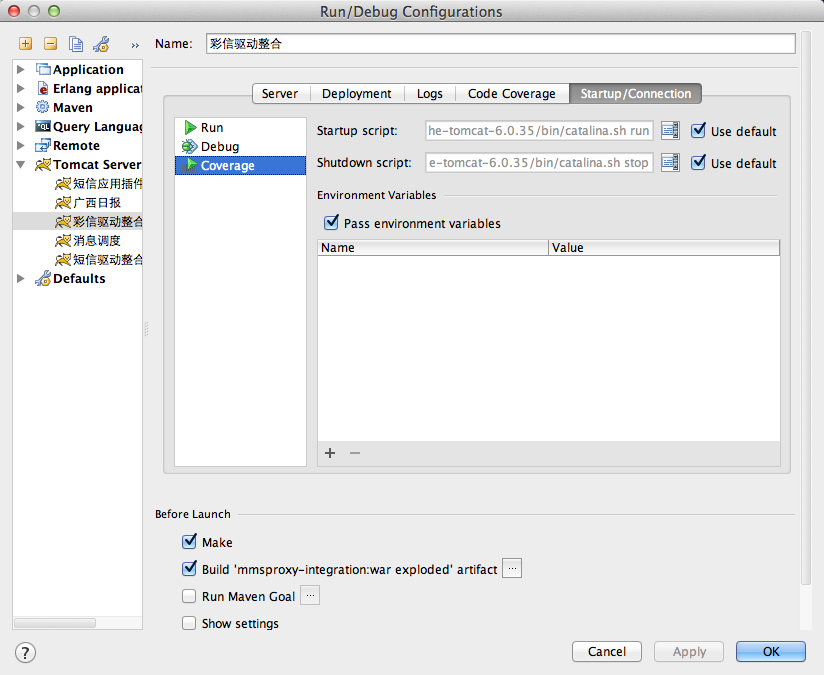The height and width of the screenshot is (675, 824).
Task: Click Tomcat icon beside 消息调度
Action: pyautogui.click(x=63, y=240)
